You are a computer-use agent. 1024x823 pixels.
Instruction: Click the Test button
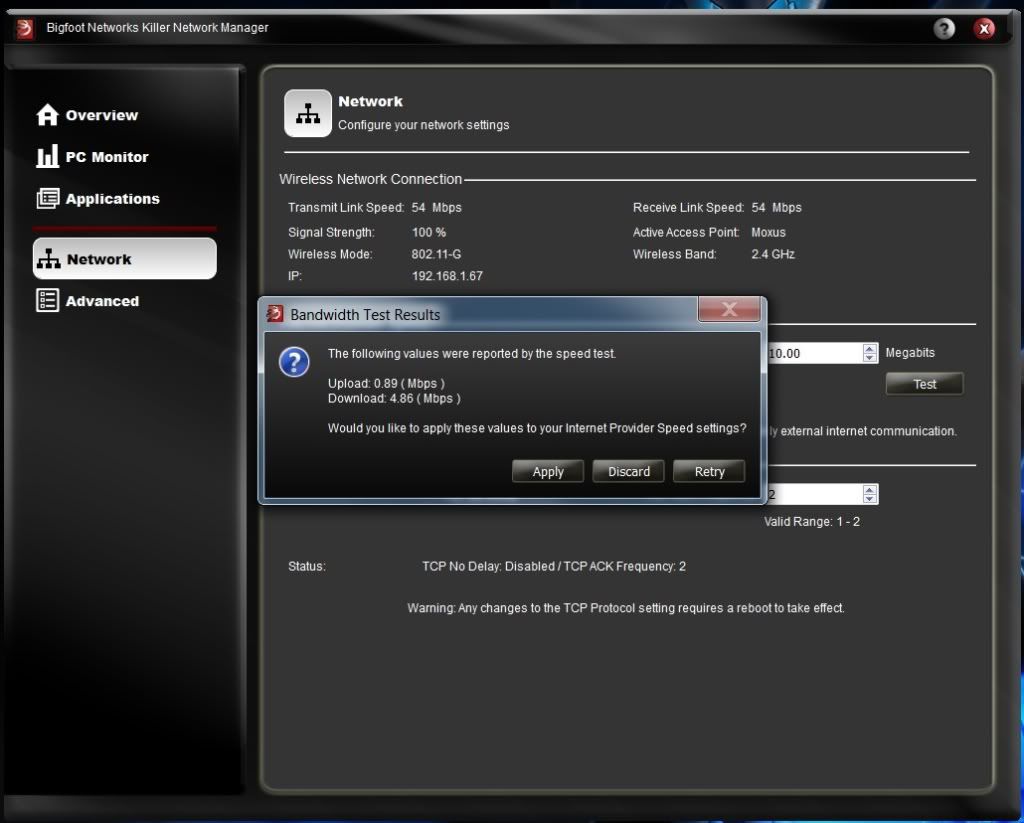pos(924,384)
